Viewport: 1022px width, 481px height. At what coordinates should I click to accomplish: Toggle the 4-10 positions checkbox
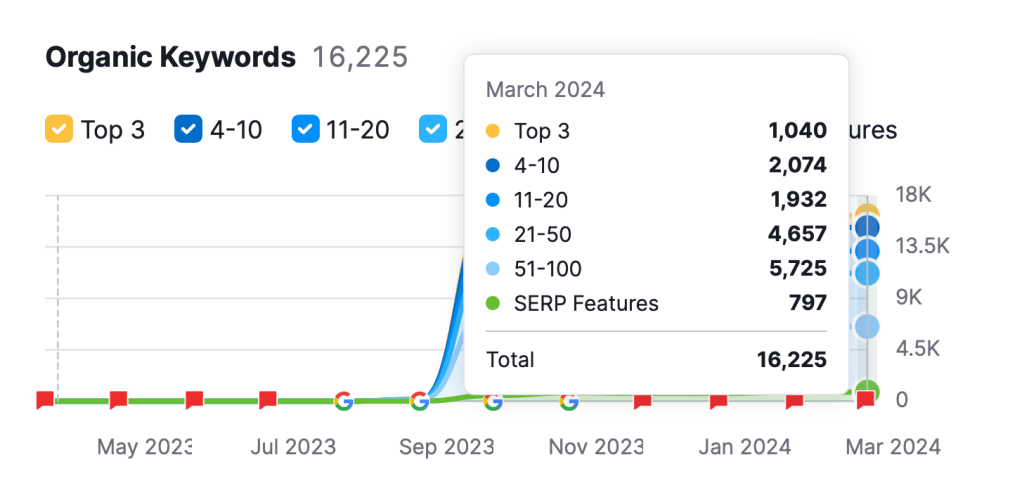point(188,130)
